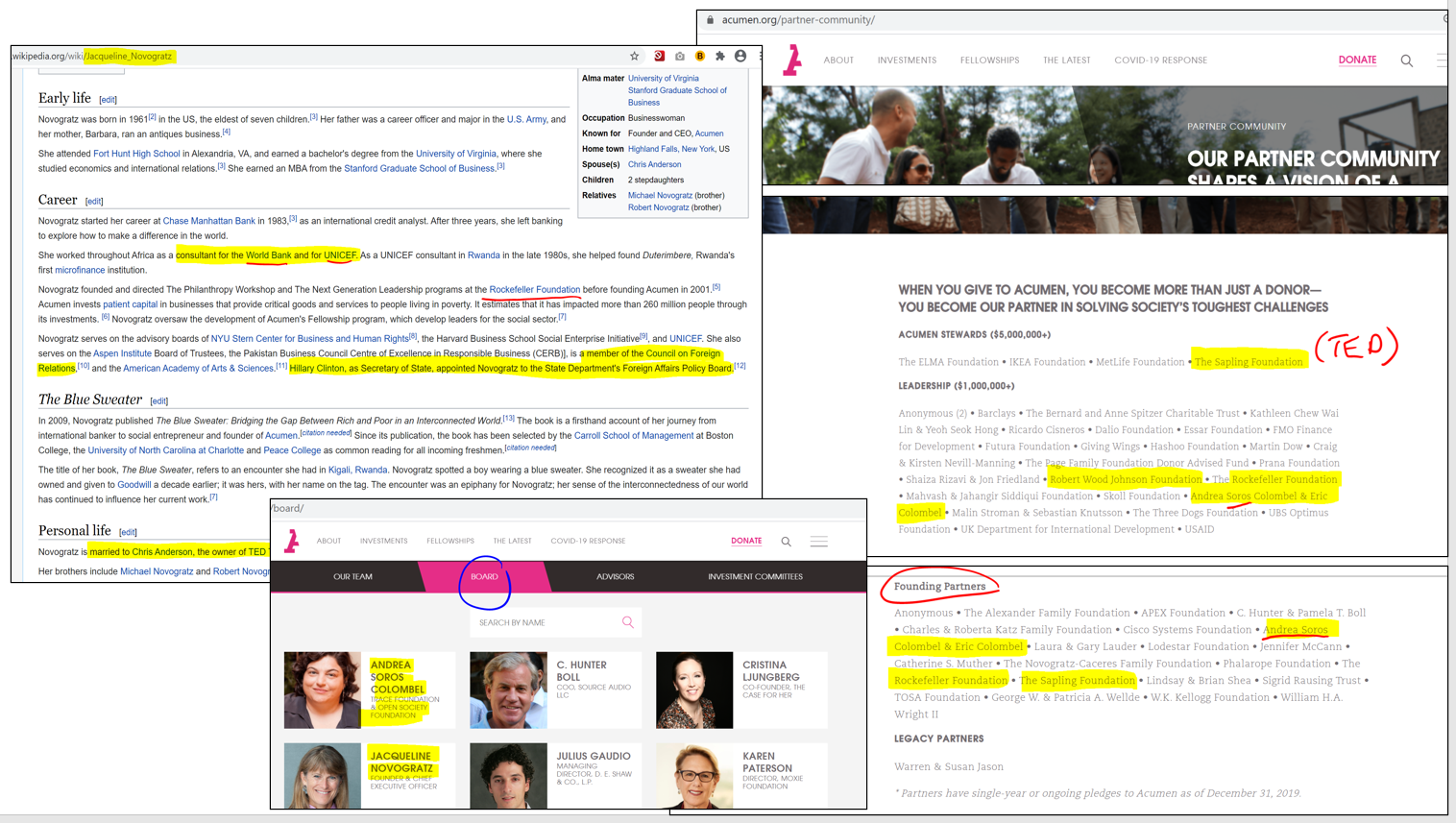The width and height of the screenshot is (1456, 823).
Task: Click DONATE in the partner community header
Action: (1357, 60)
